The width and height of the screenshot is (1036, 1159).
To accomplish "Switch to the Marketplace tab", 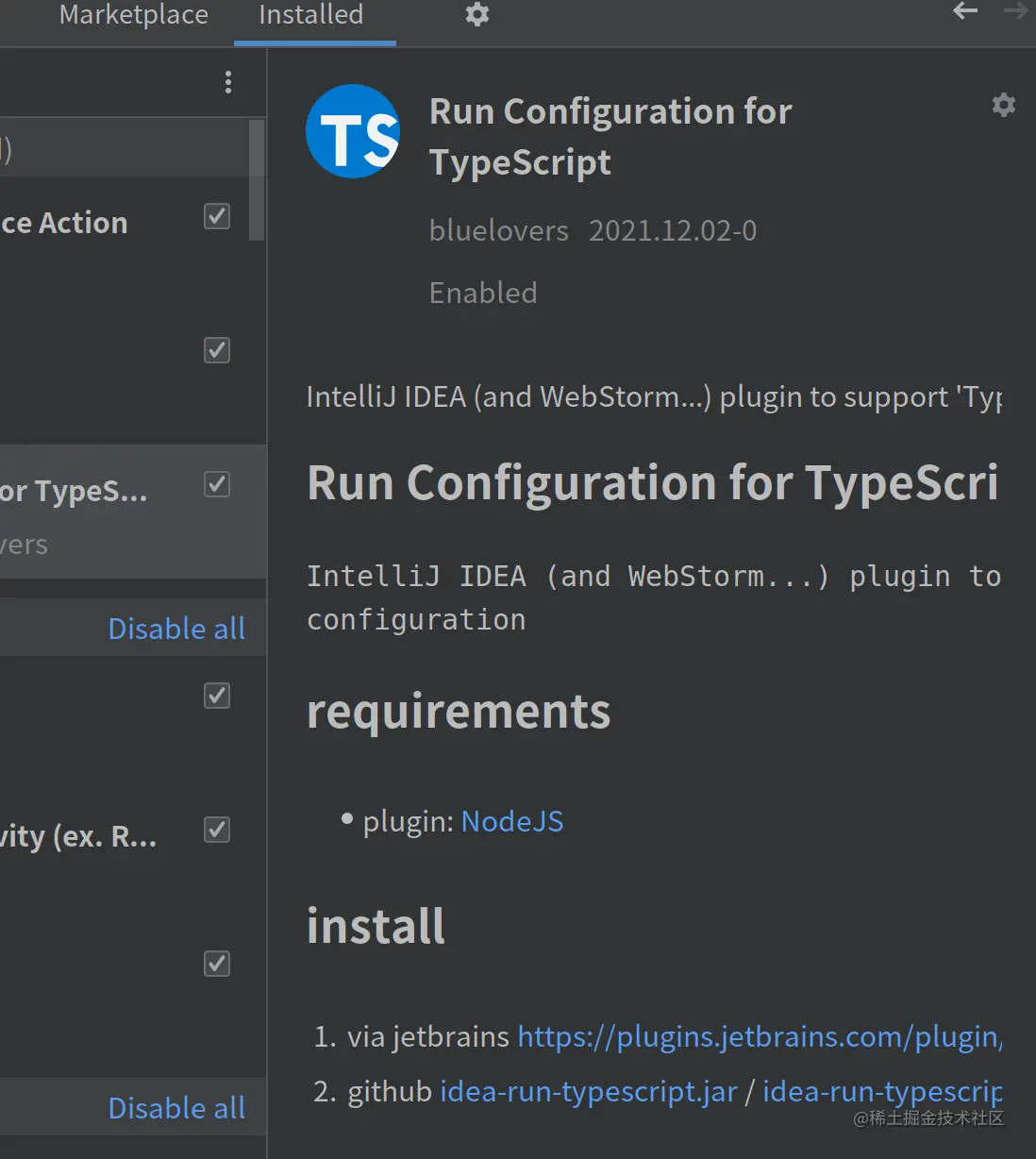I will tap(133, 15).
